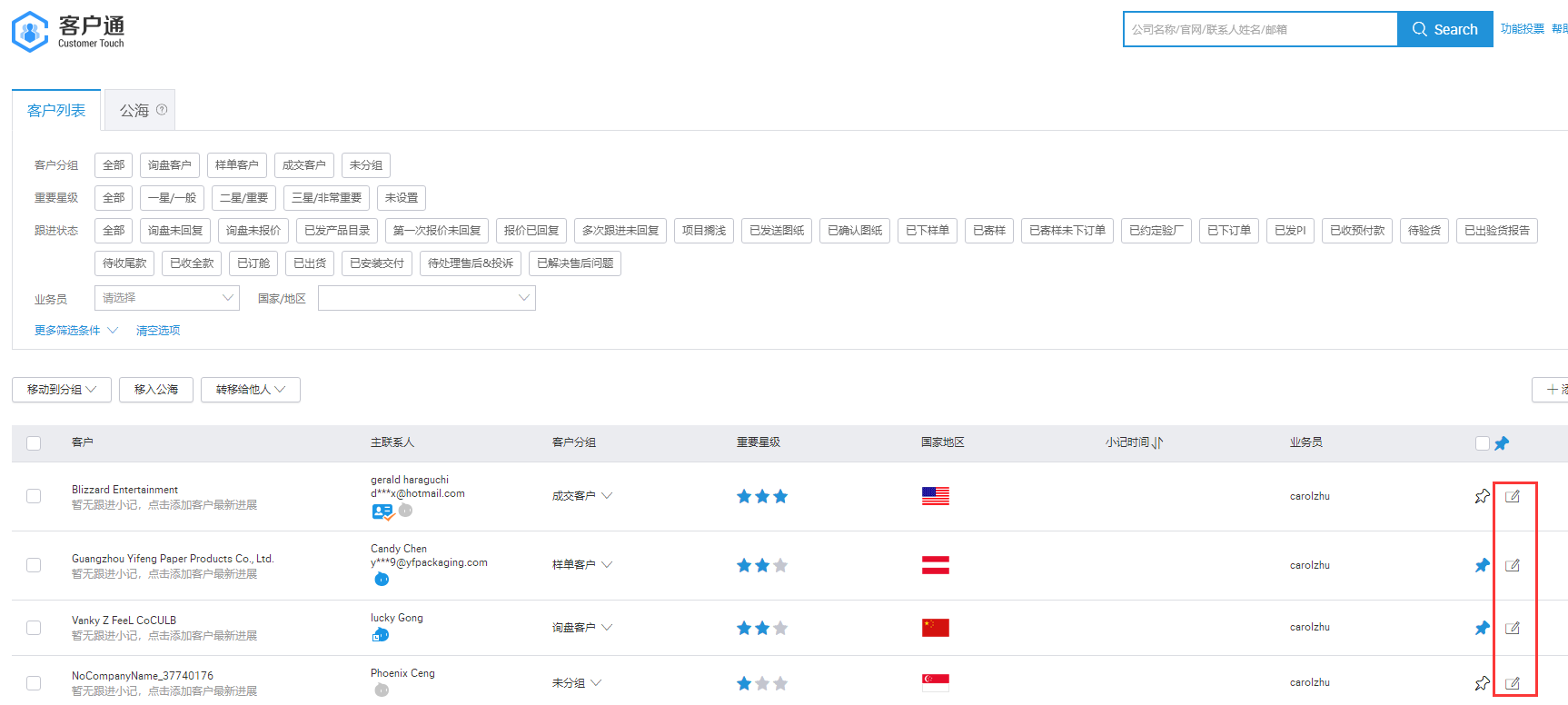Edit the NoCompanyName_37740176 record

(1513, 683)
